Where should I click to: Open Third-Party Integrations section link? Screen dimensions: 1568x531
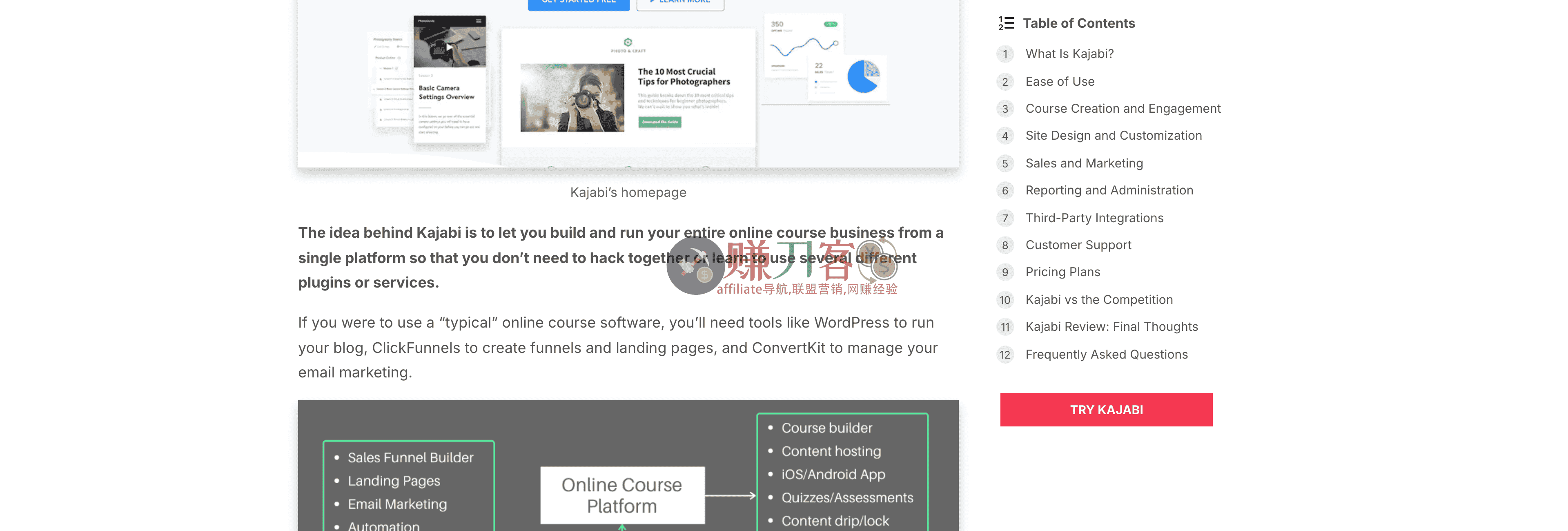click(x=1094, y=217)
